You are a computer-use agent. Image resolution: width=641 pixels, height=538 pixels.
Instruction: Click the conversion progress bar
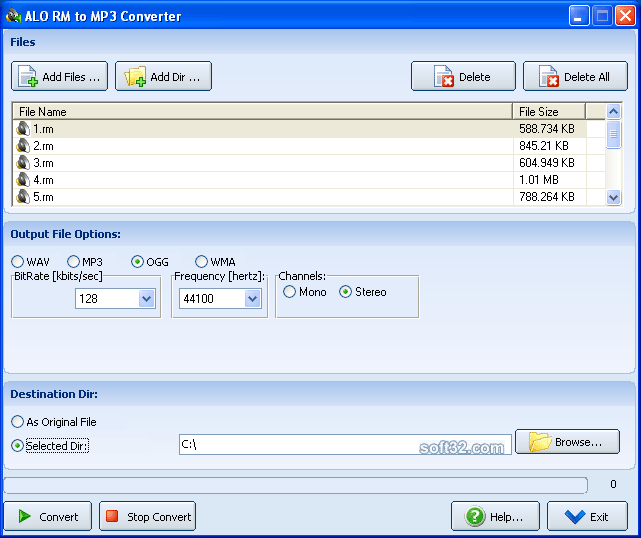(x=296, y=485)
